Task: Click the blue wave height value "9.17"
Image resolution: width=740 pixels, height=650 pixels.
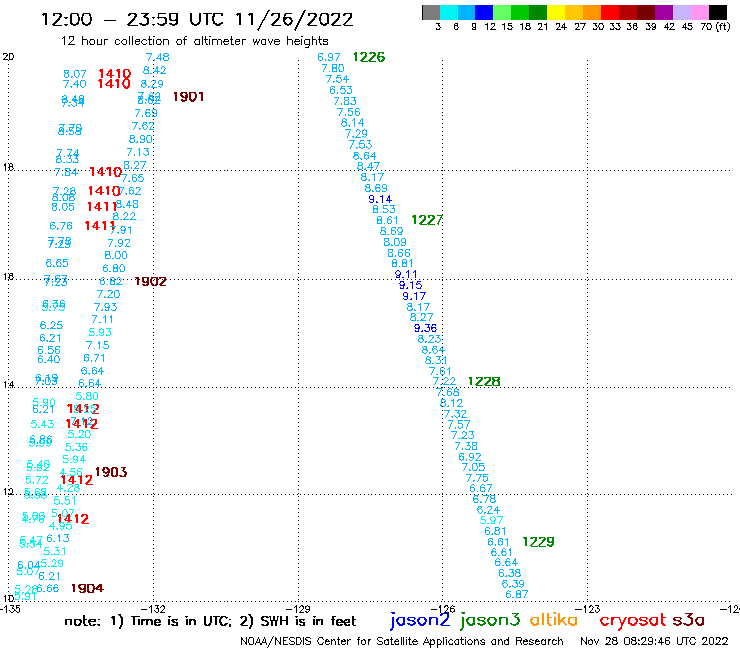Action: tap(414, 296)
